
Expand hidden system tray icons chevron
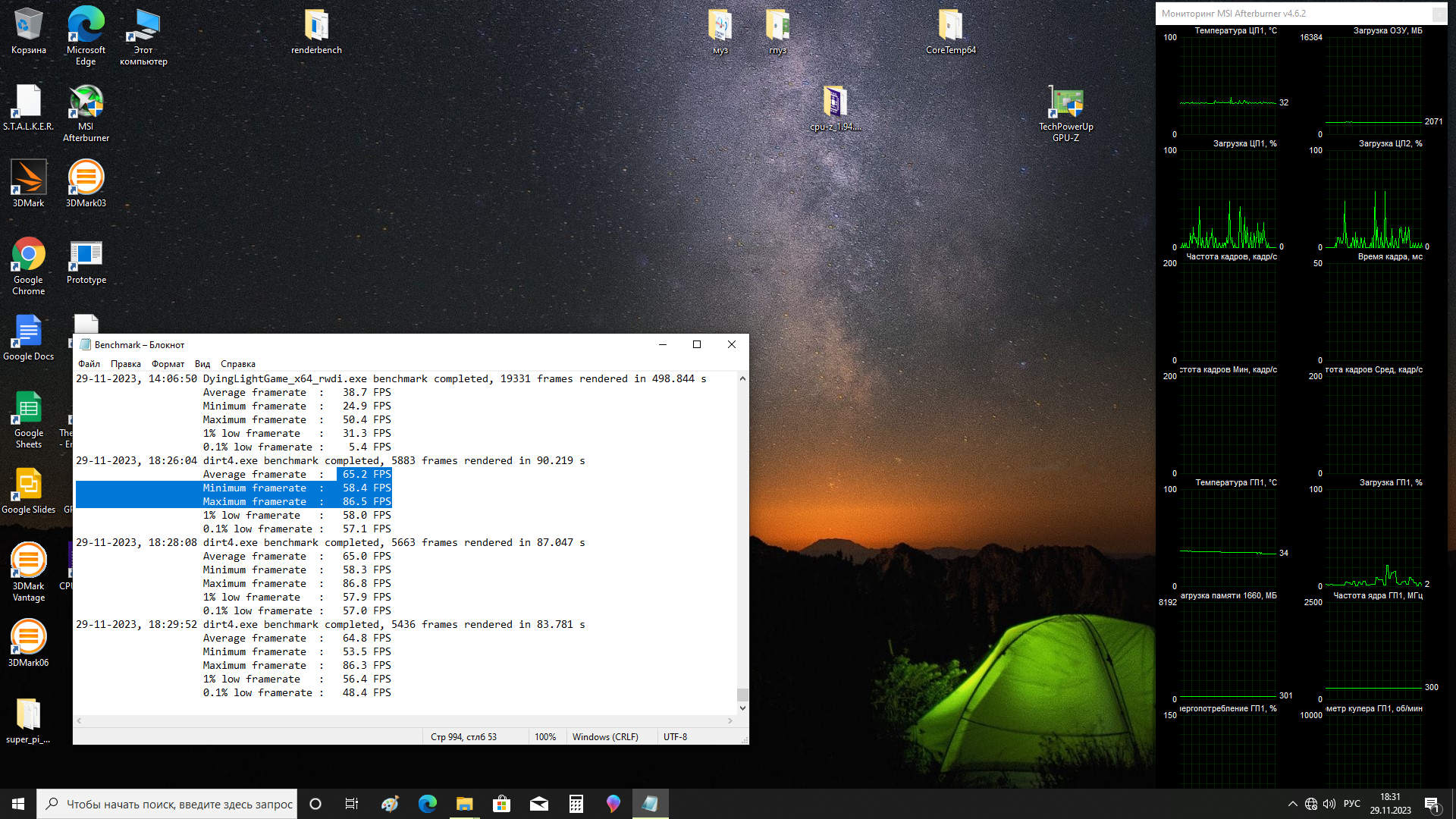(x=1292, y=804)
